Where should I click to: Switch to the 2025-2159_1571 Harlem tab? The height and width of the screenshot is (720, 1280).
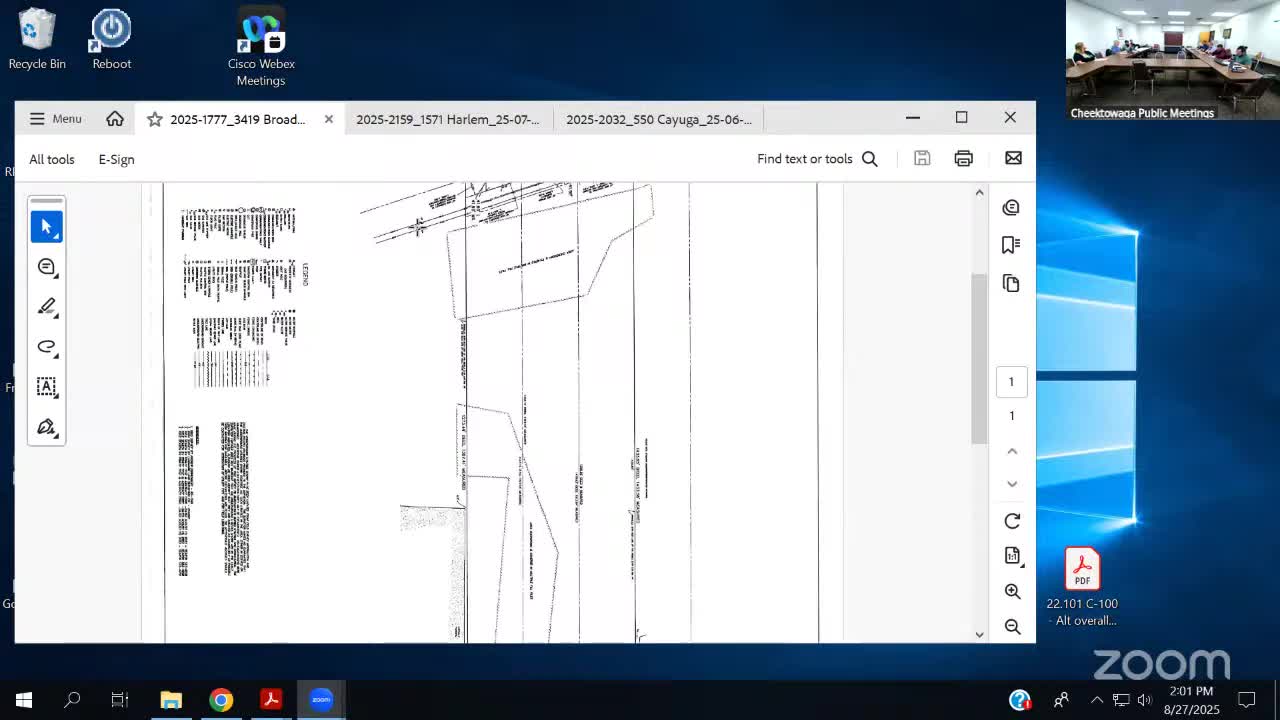[447, 119]
